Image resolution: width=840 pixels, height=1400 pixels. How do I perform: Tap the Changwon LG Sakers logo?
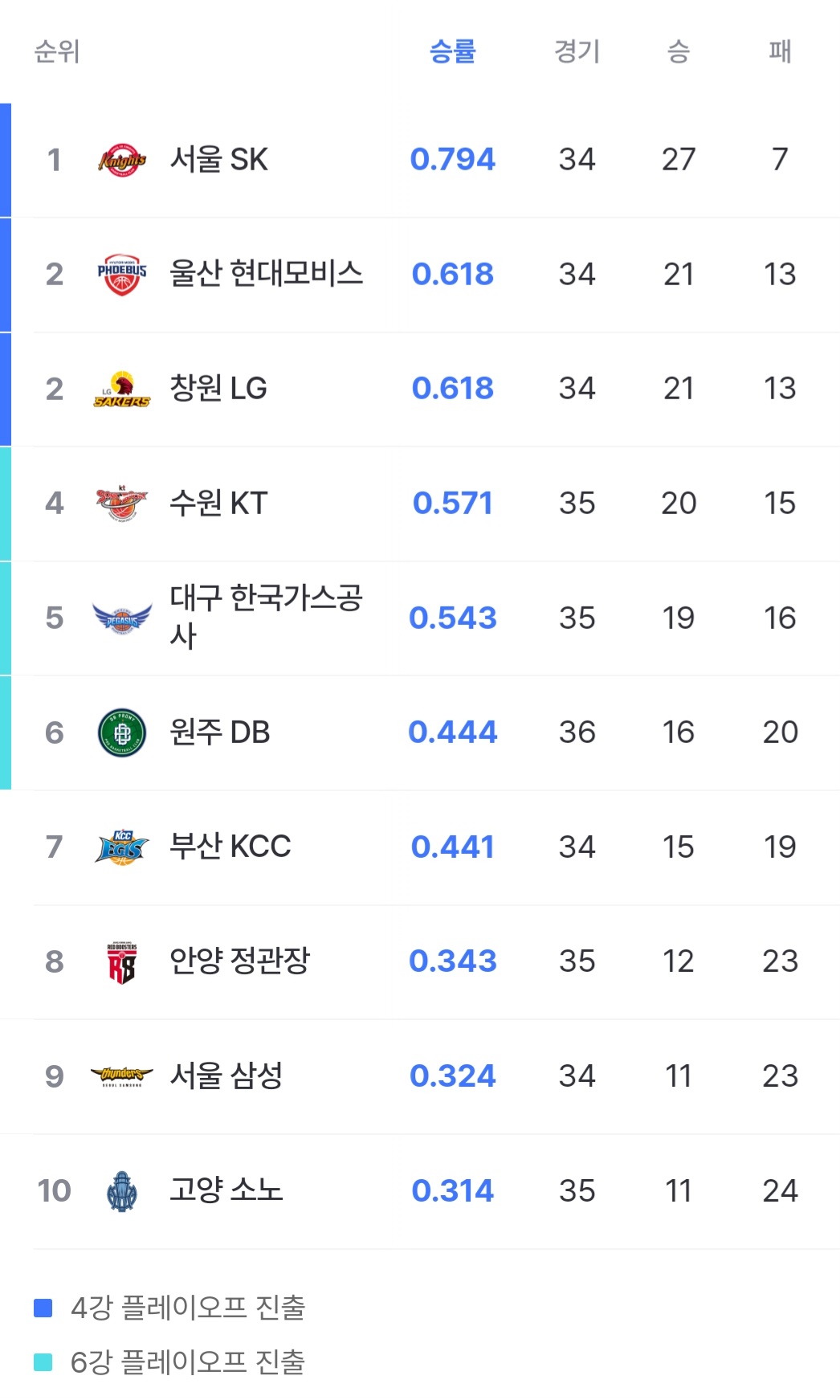pyautogui.click(x=122, y=390)
